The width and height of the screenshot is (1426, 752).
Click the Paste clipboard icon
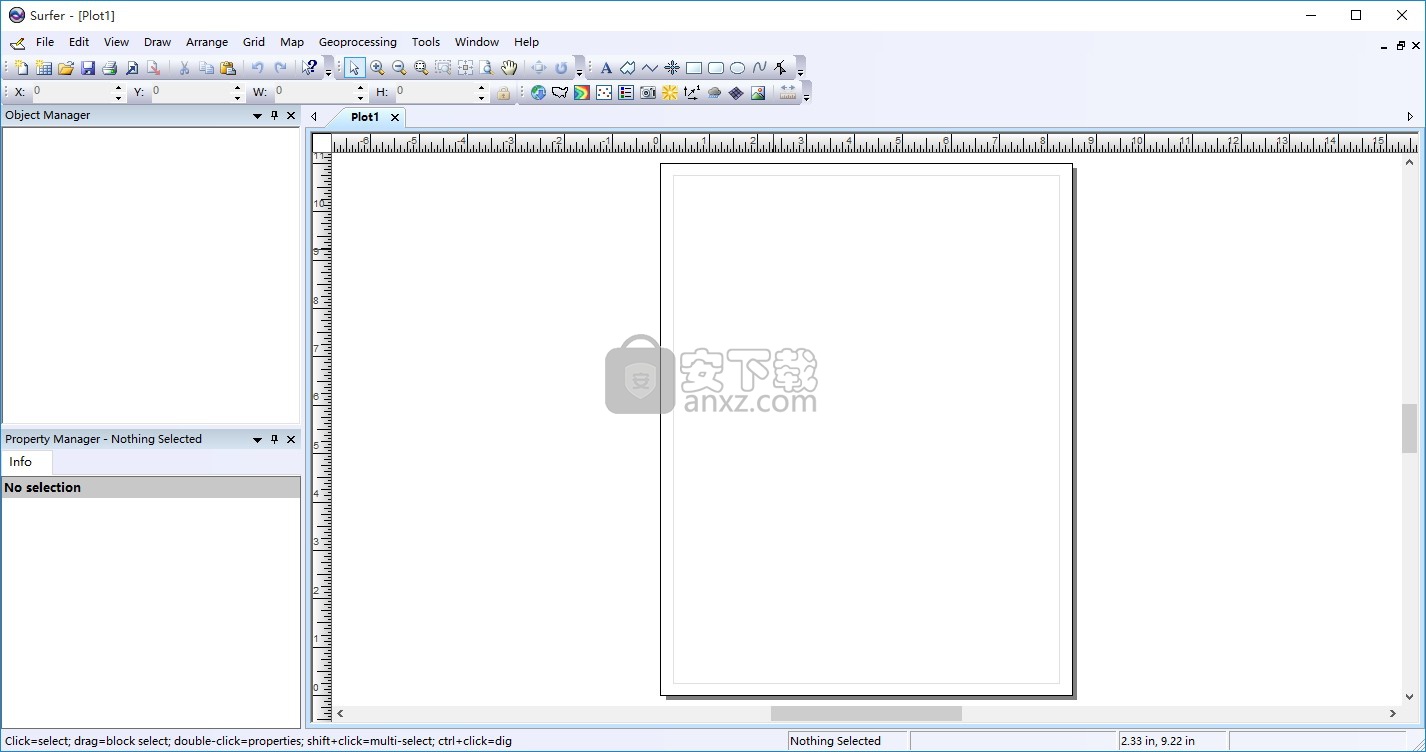[228, 68]
